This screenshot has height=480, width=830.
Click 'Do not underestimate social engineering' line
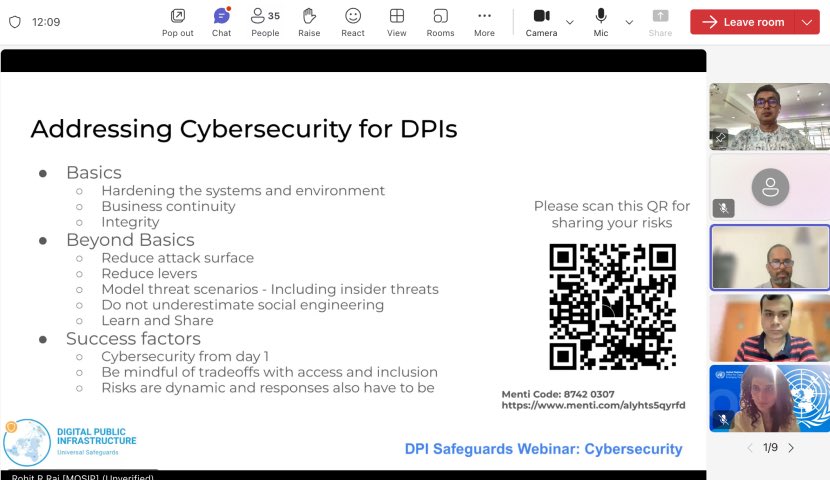pos(242,305)
